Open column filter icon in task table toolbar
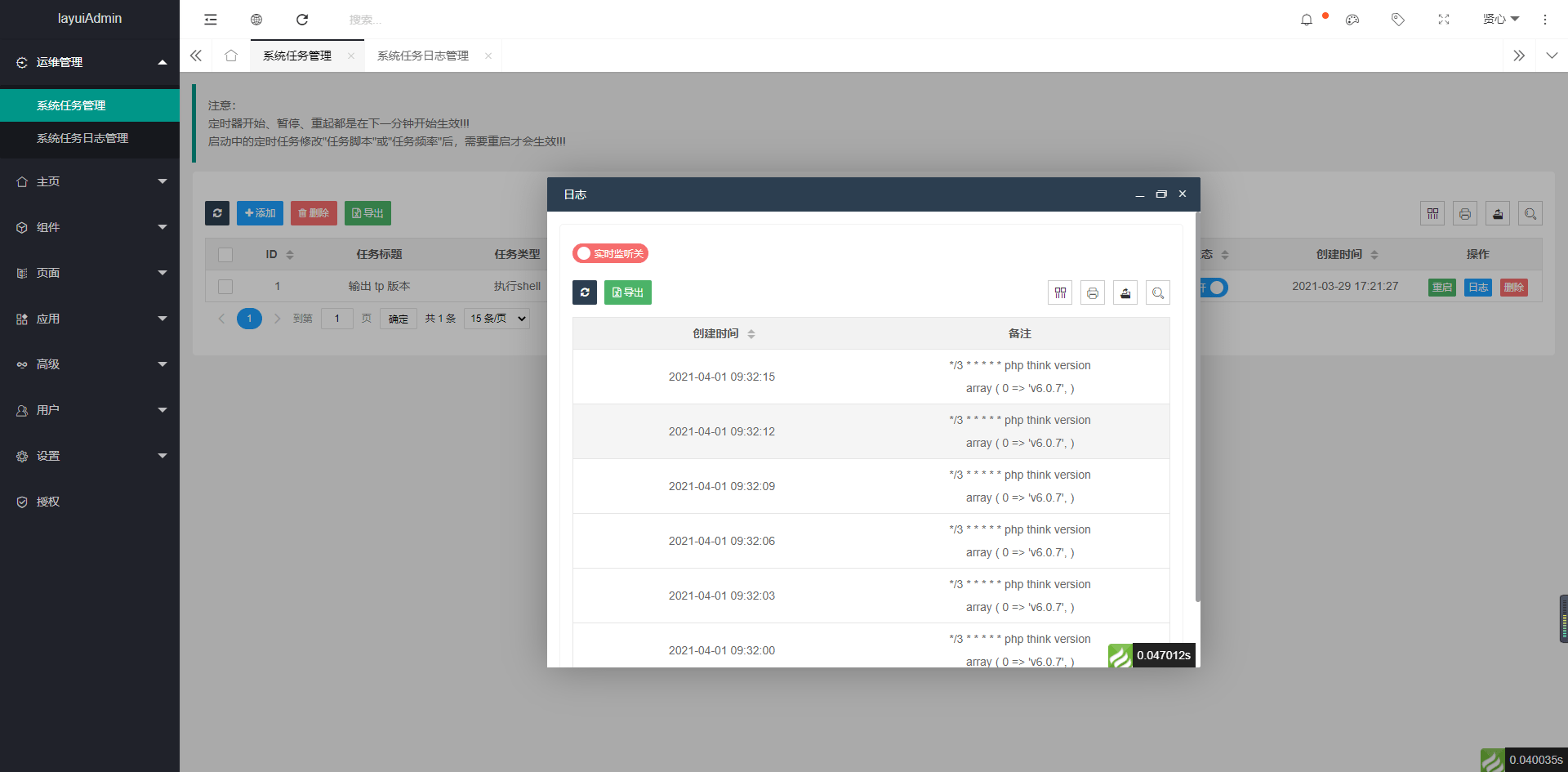Screen dimensions: 1568x772 (1432, 214)
